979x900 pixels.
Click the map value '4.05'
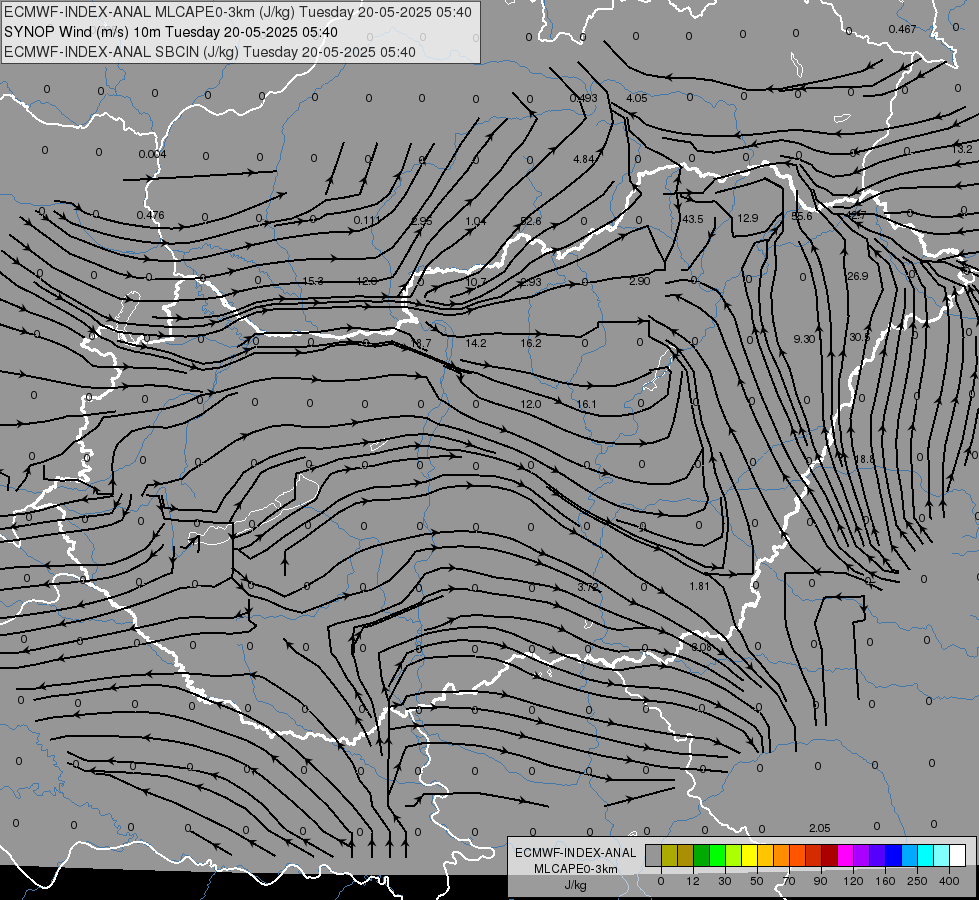[x=637, y=98]
